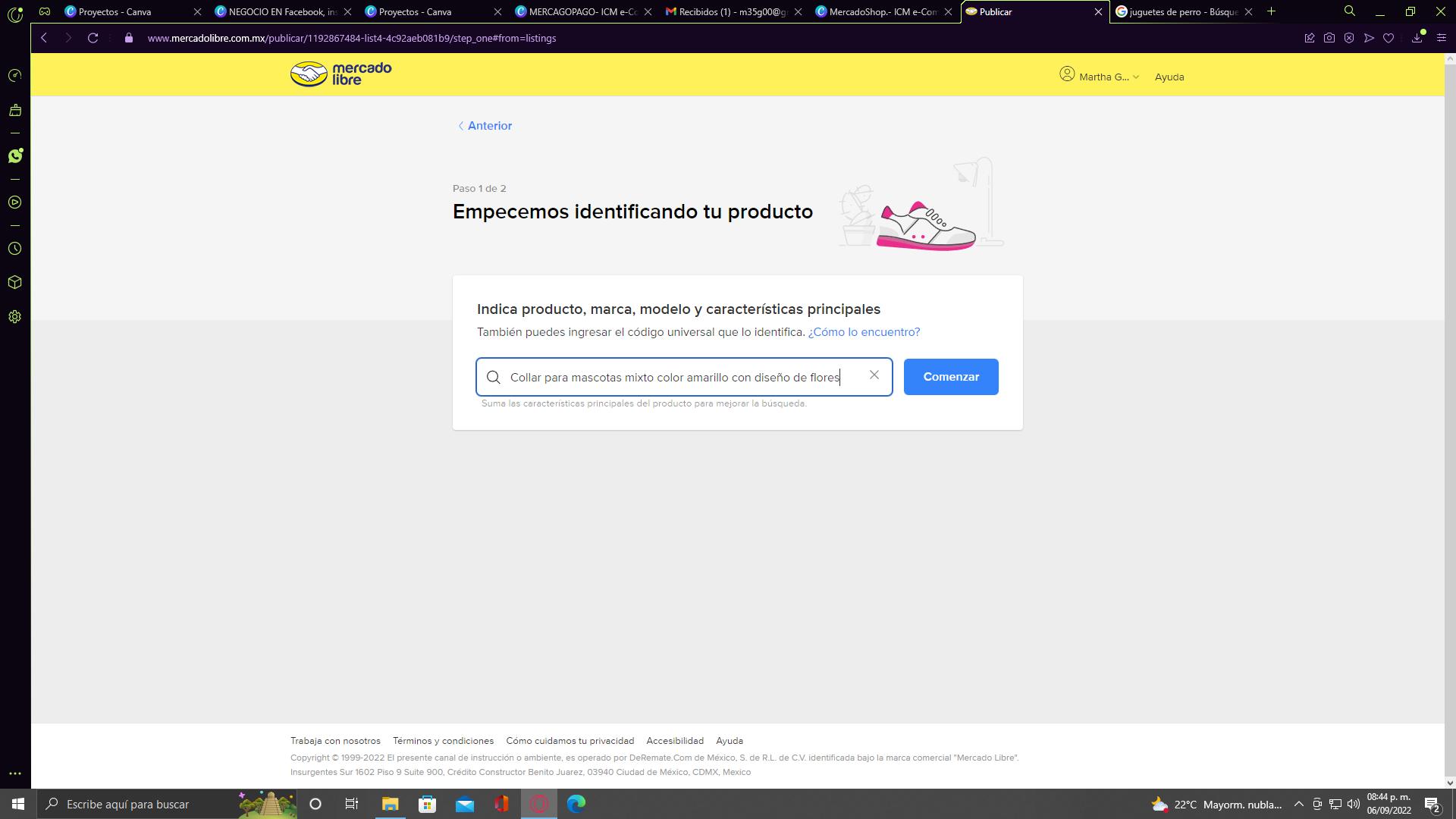Go back using the Anterior link
This screenshot has width=1456, height=819.
point(485,126)
